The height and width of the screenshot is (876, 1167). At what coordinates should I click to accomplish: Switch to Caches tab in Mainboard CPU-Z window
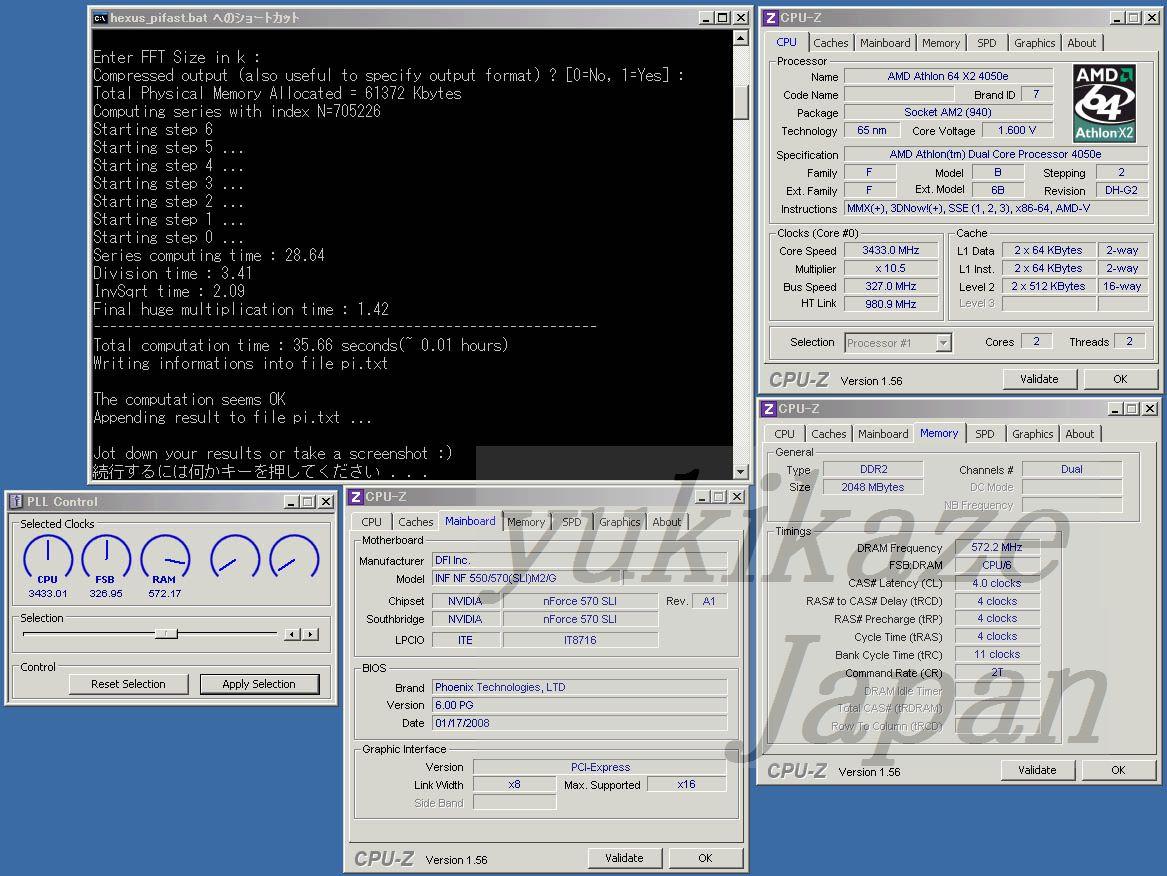tap(415, 522)
